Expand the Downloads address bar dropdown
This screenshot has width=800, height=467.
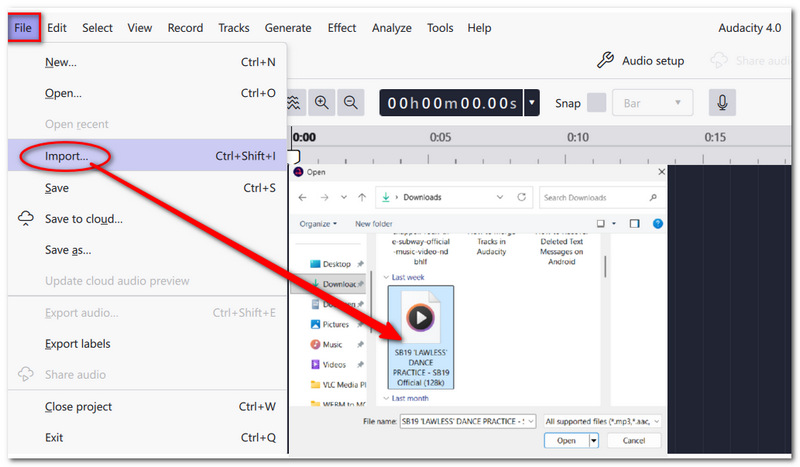click(500, 198)
